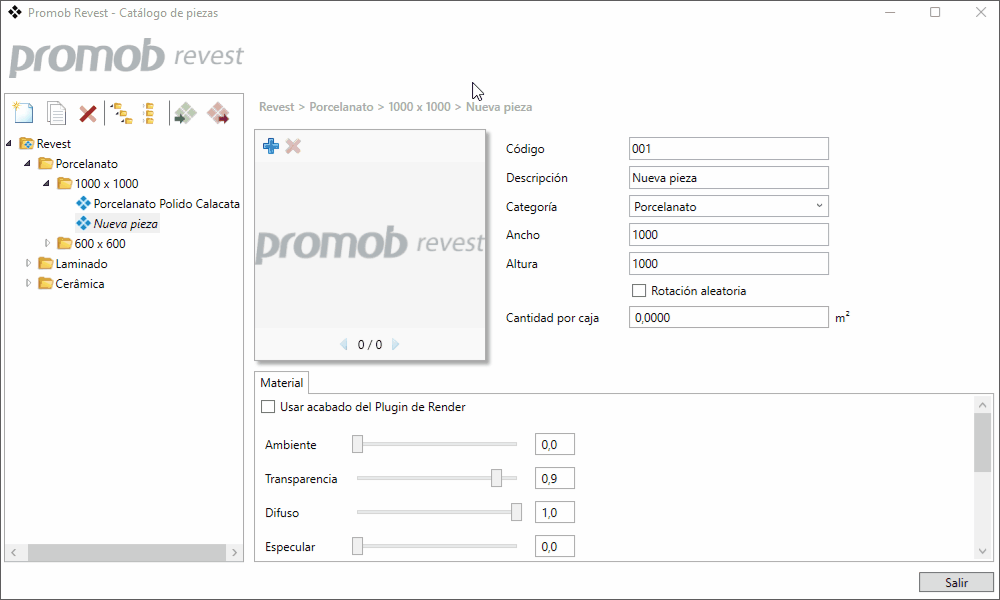Expand the Cerâmica node
1000x600 pixels.
[x=28, y=282]
